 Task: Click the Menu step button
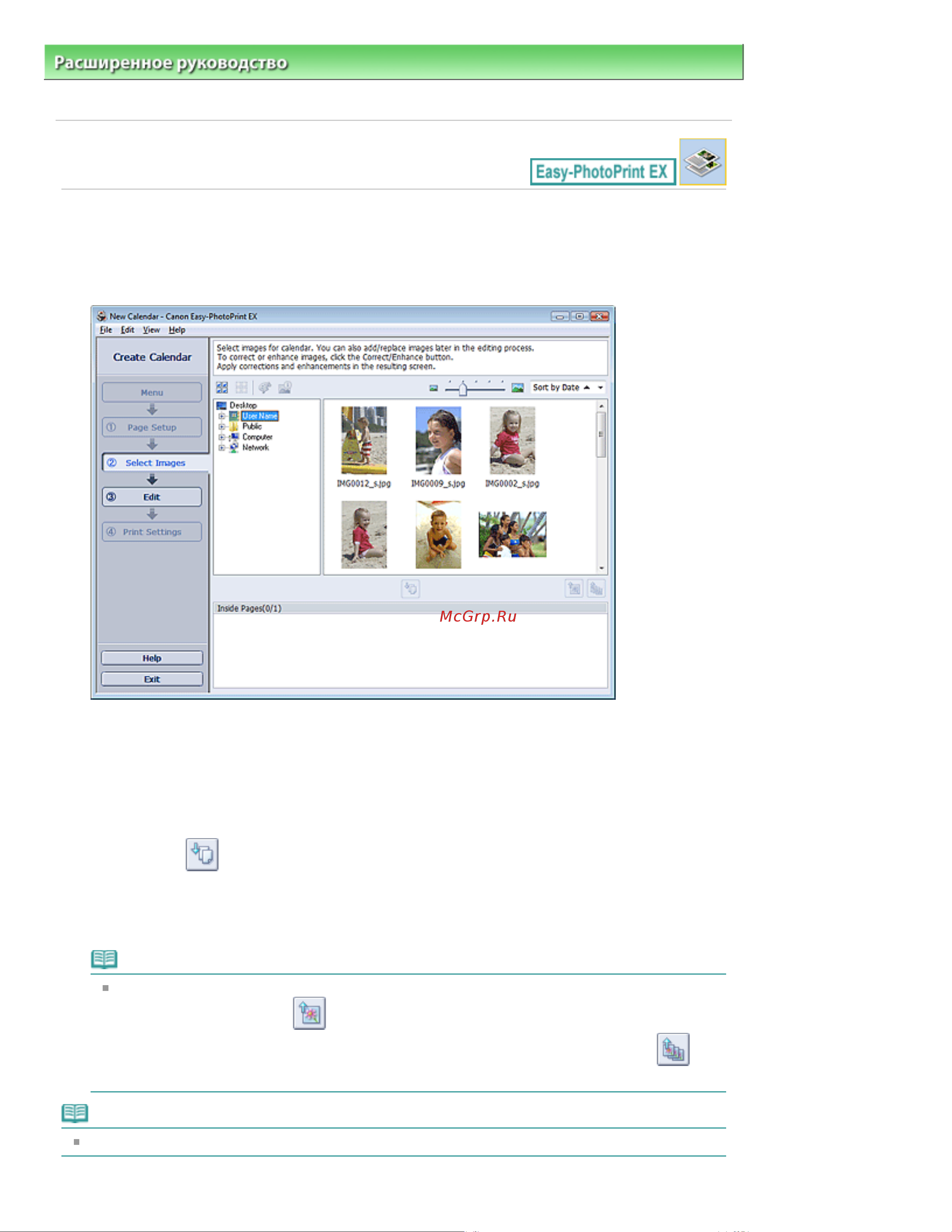[x=152, y=393]
